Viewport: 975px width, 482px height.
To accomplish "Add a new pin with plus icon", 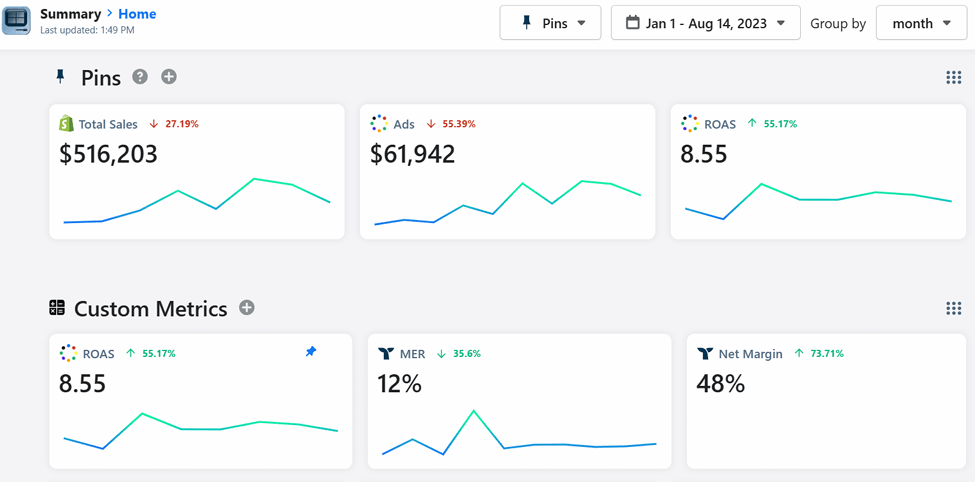I will 169,77.
